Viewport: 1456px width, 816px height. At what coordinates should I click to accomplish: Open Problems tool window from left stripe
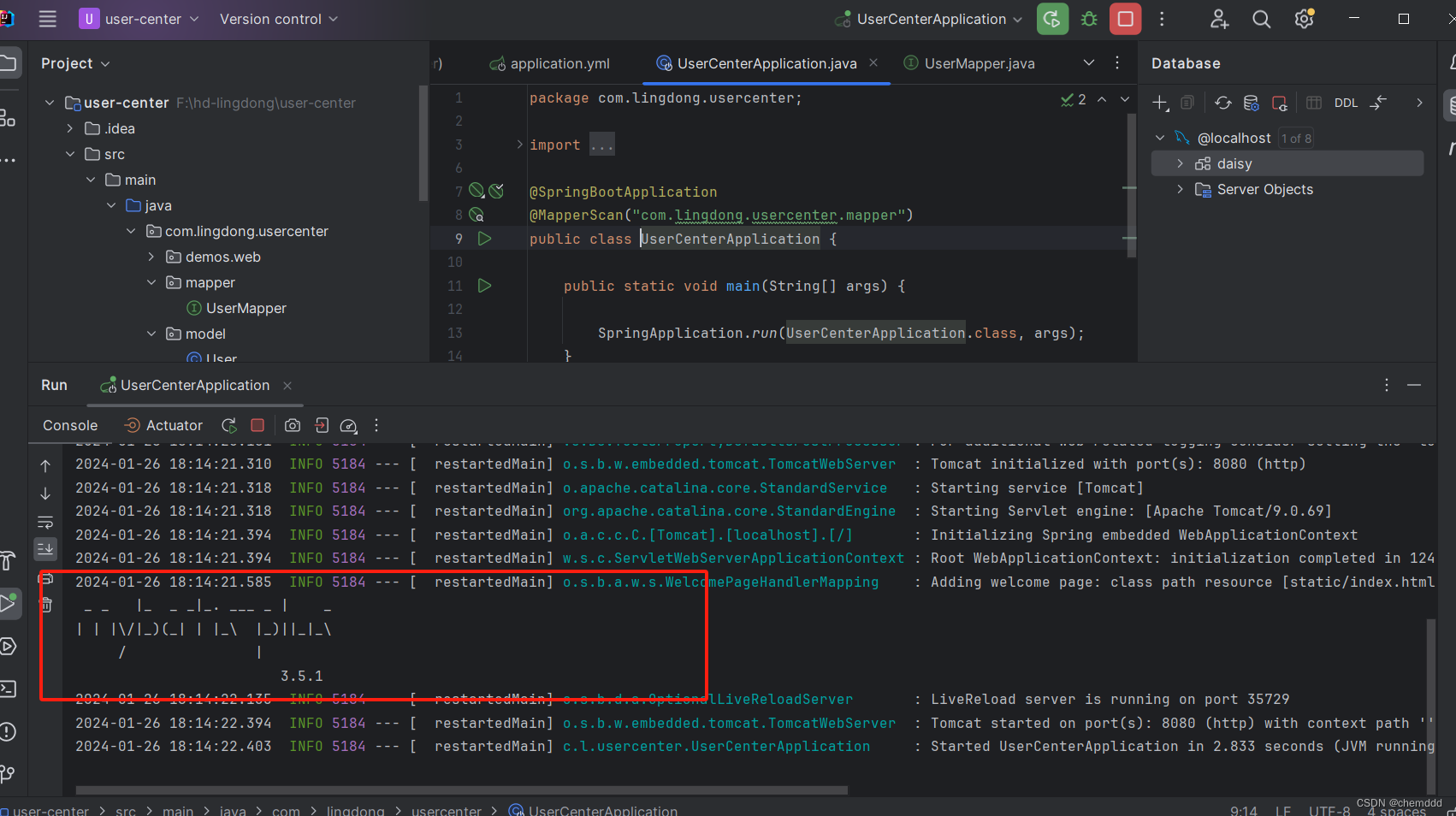click(8, 732)
